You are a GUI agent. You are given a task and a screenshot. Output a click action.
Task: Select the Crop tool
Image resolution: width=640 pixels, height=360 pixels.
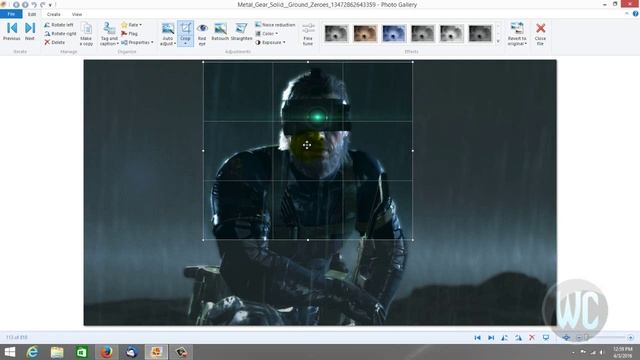[x=185, y=34]
